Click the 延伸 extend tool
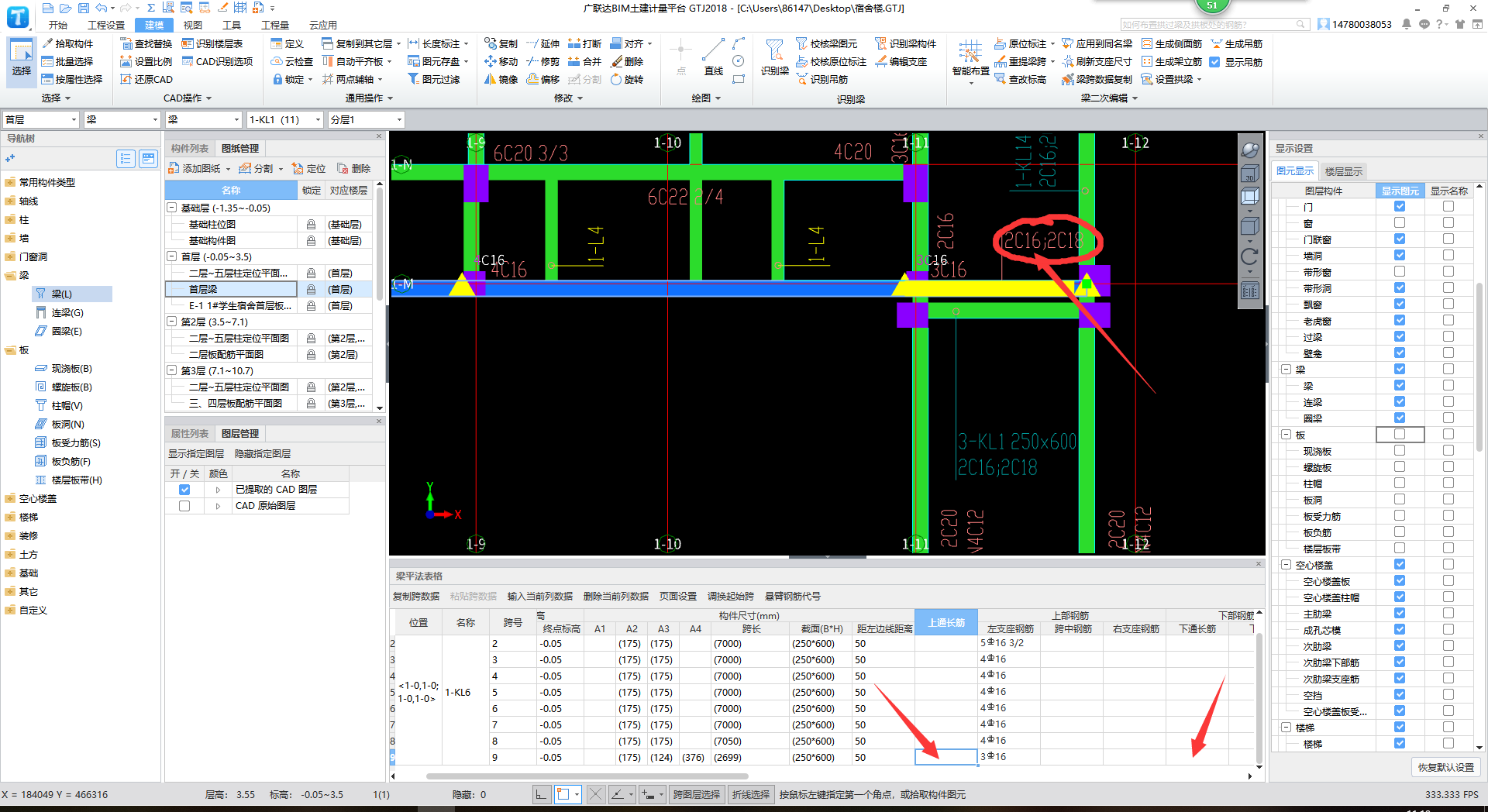Image resolution: width=1488 pixels, height=812 pixels. click(542, 43)
